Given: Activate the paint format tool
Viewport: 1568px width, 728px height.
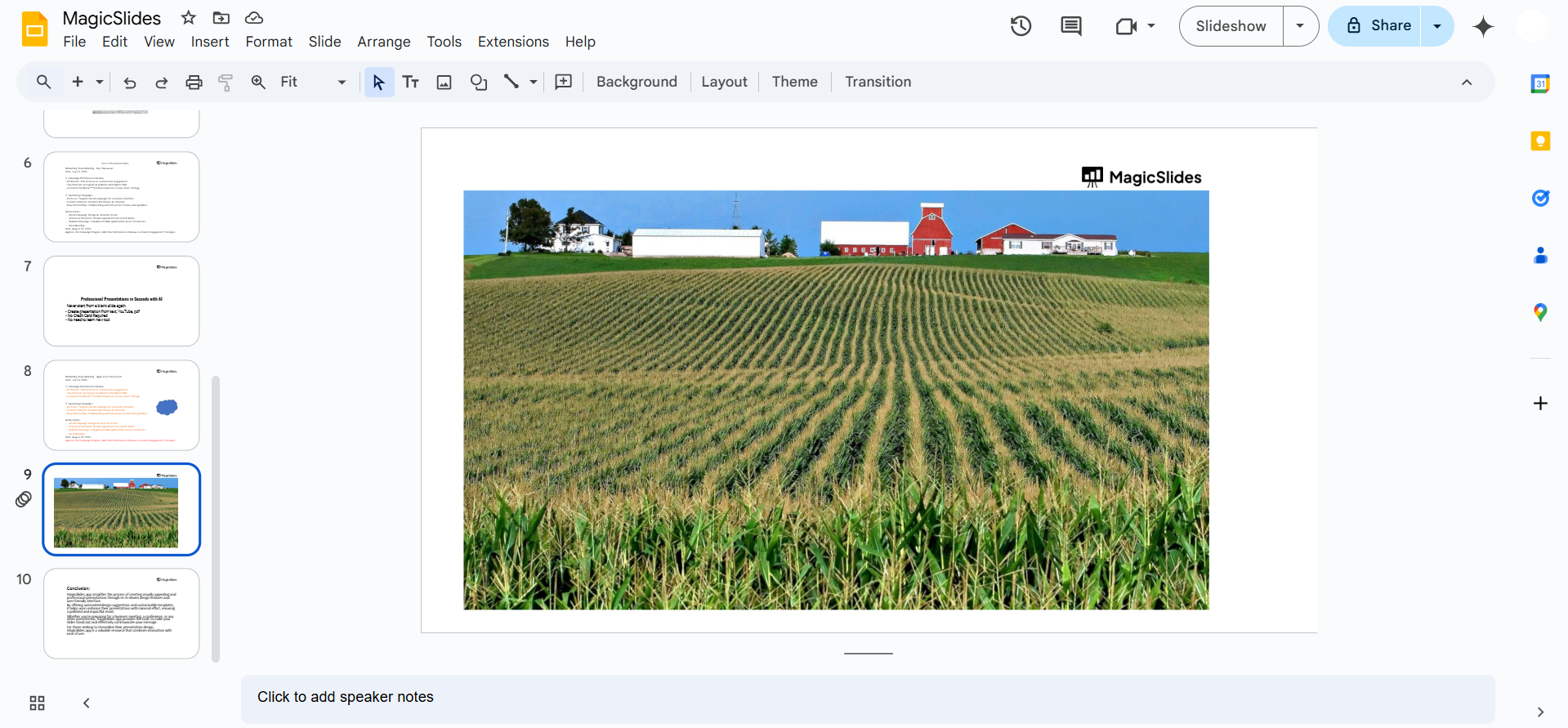Looking at the screenshot, I should tap(226, 82).
